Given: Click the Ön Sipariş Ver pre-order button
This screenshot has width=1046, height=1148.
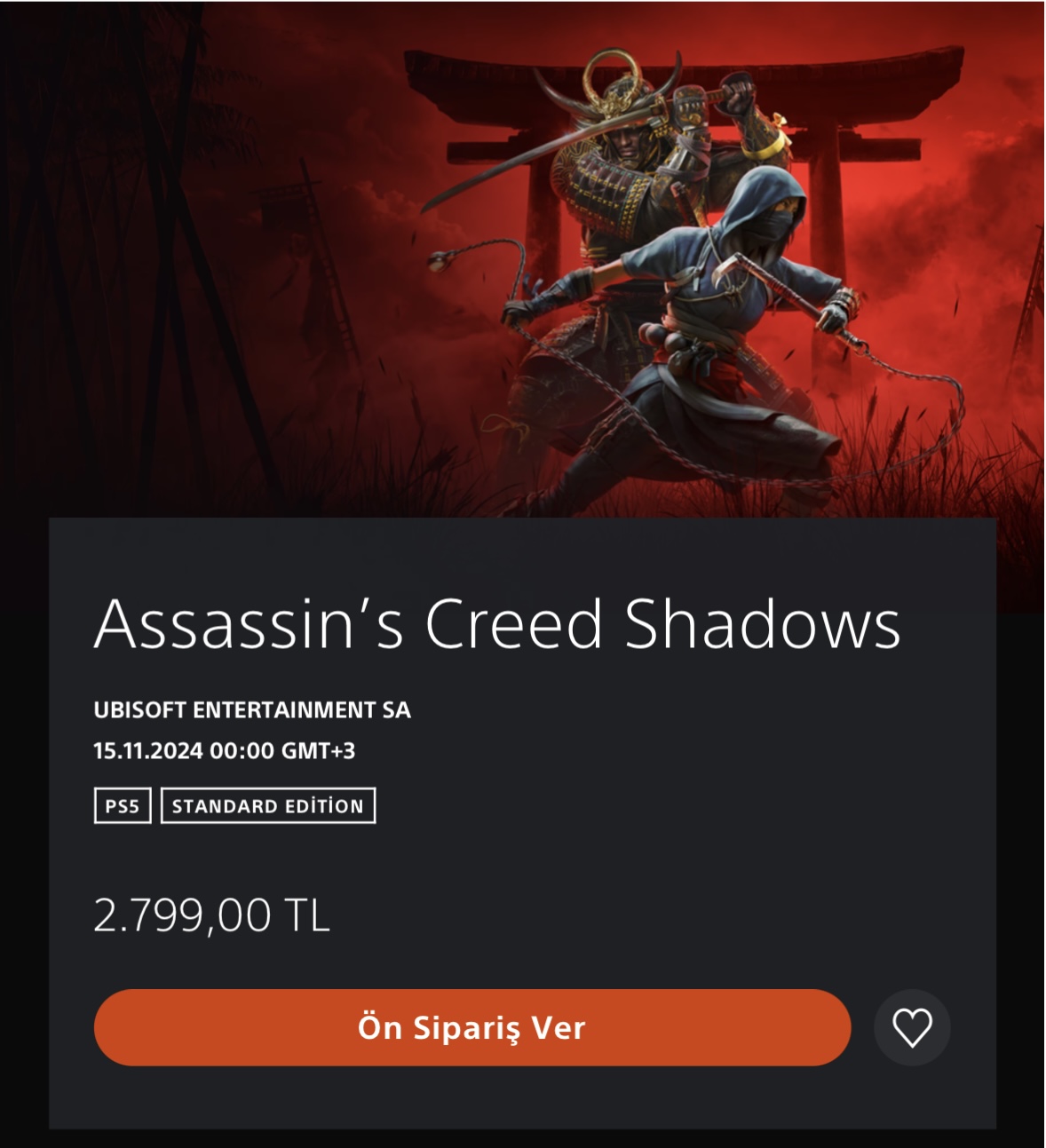Looking at the screenshot, I should tap(472, 1027).
